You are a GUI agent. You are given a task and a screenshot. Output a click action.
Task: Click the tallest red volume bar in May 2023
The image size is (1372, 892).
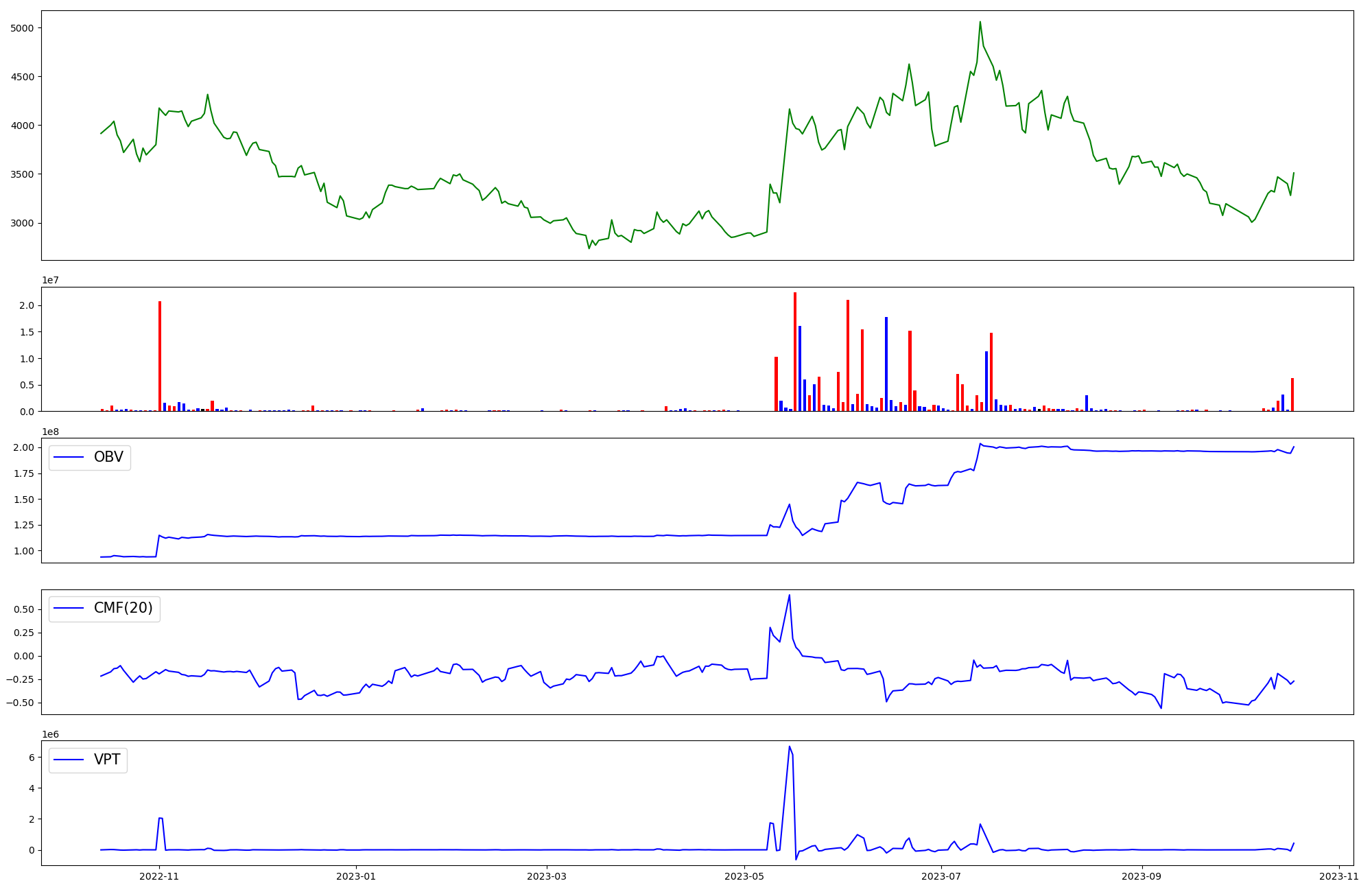795,351
